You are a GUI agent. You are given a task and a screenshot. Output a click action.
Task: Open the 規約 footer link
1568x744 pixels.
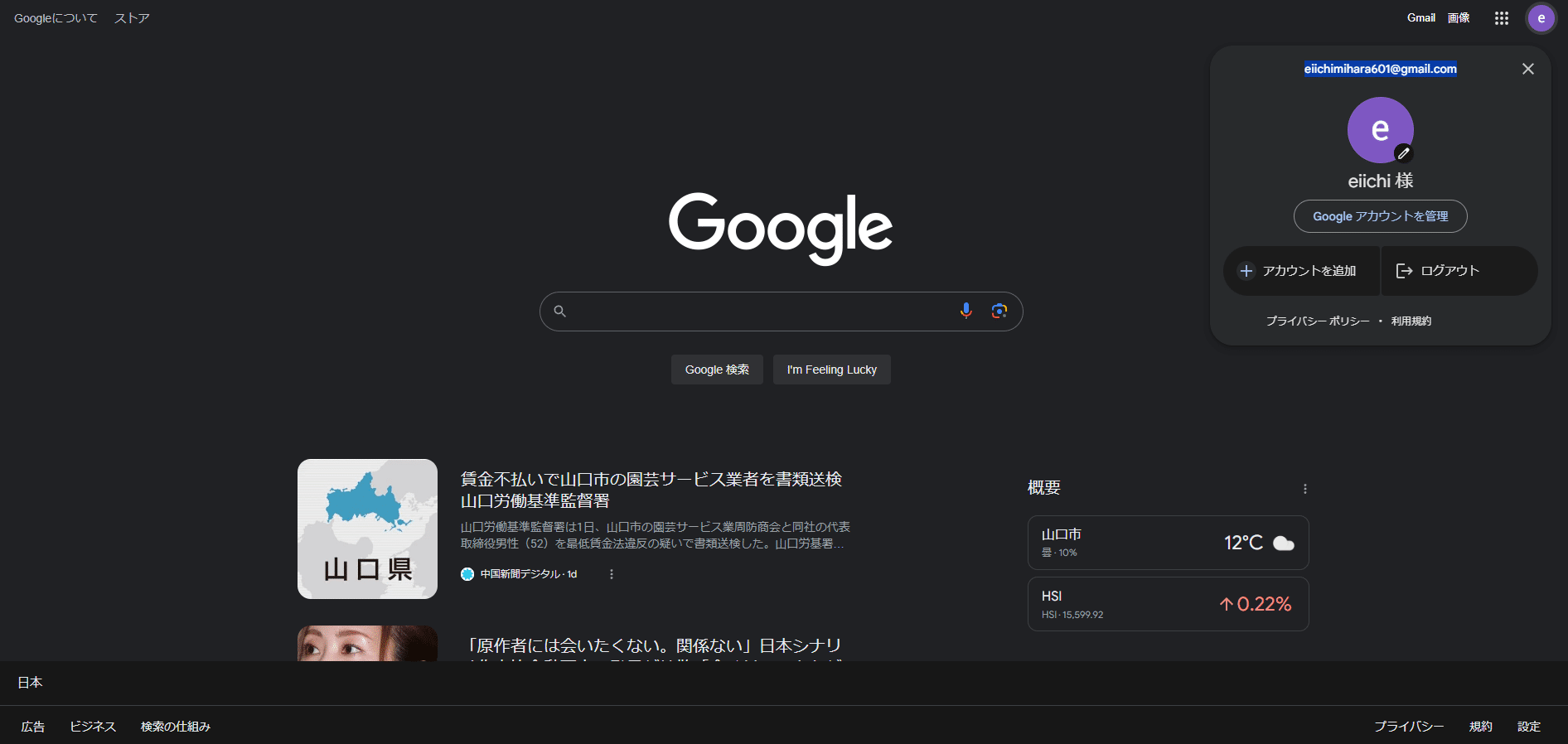point(1481,727)
